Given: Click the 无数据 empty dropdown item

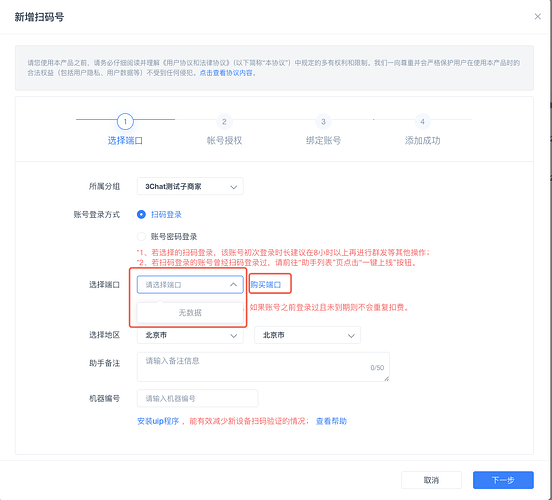Looking at the screenshot, I should pyautogui.click(x=190, y=313).
